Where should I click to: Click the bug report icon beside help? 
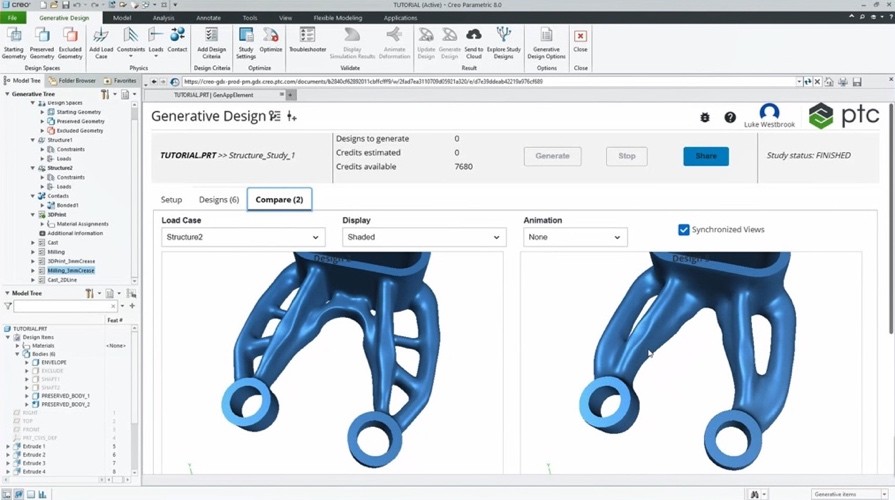[705, 117]
